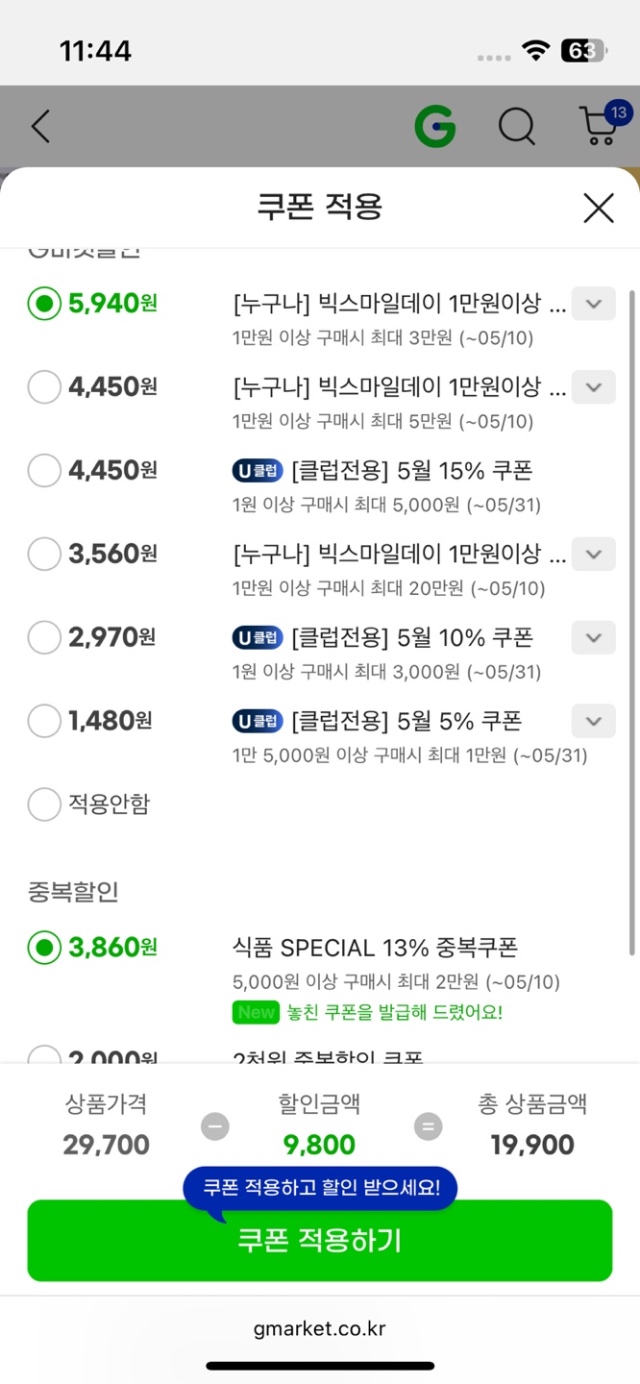Open Gmarket home via G logo
The height and width of the screenshot is (1384, 640).
click(435, 126)
